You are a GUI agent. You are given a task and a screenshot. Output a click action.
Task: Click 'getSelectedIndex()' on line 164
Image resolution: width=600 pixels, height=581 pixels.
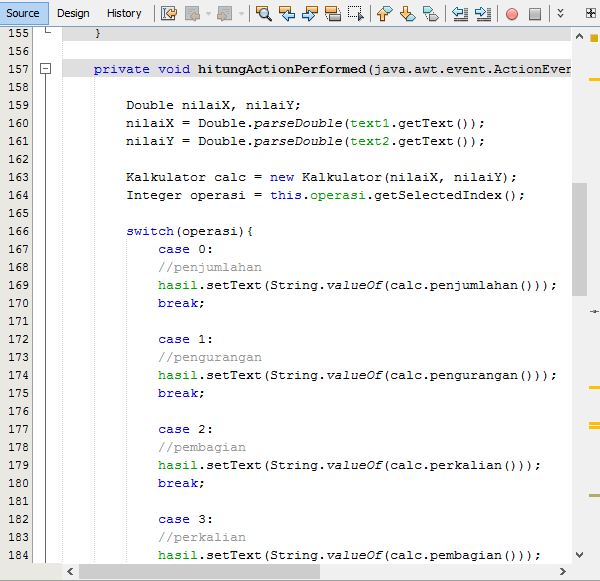coord(445,195)
